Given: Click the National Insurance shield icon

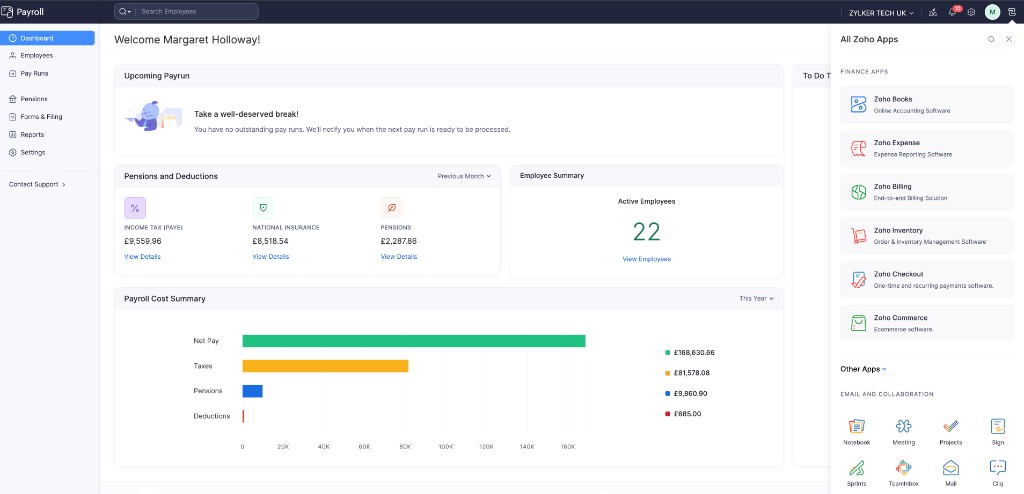Looking at the screenshot, I should [x=263, y=208].
